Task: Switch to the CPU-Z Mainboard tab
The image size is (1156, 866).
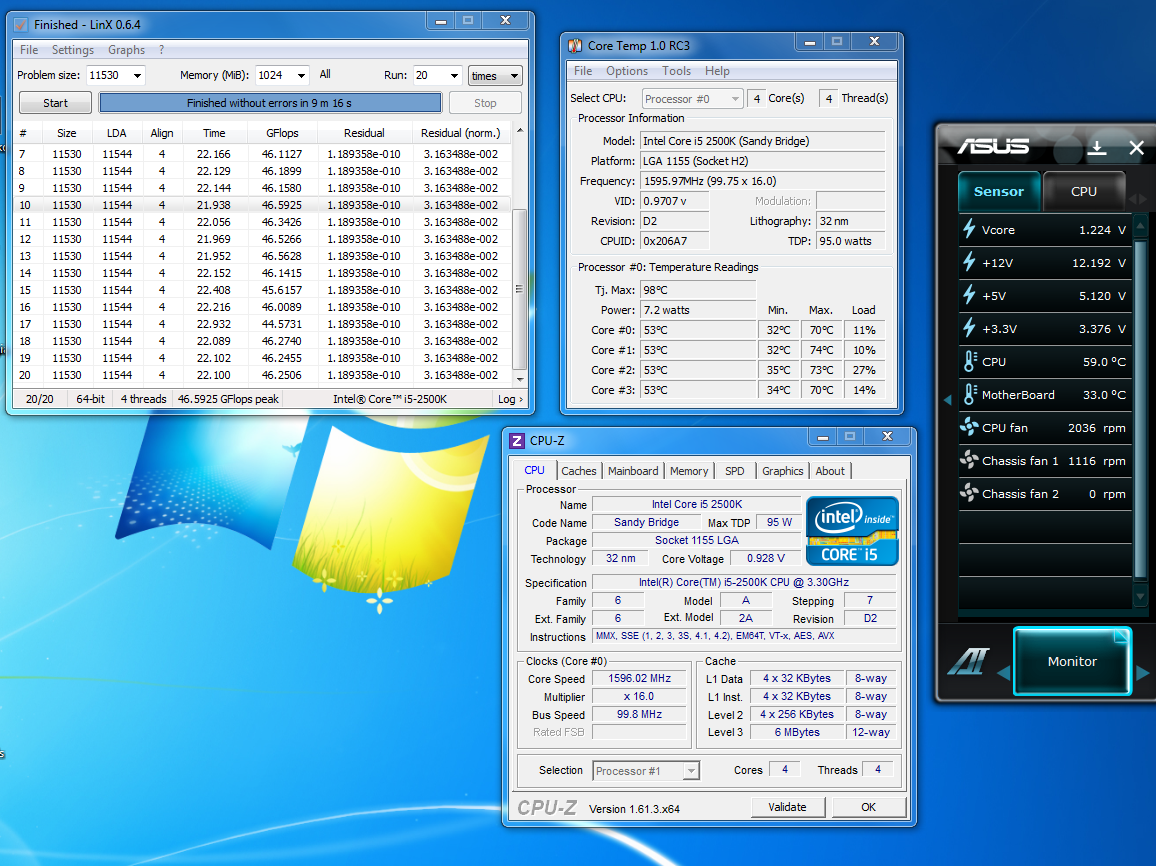Action: pyautogui.click(x=633, y=471)
